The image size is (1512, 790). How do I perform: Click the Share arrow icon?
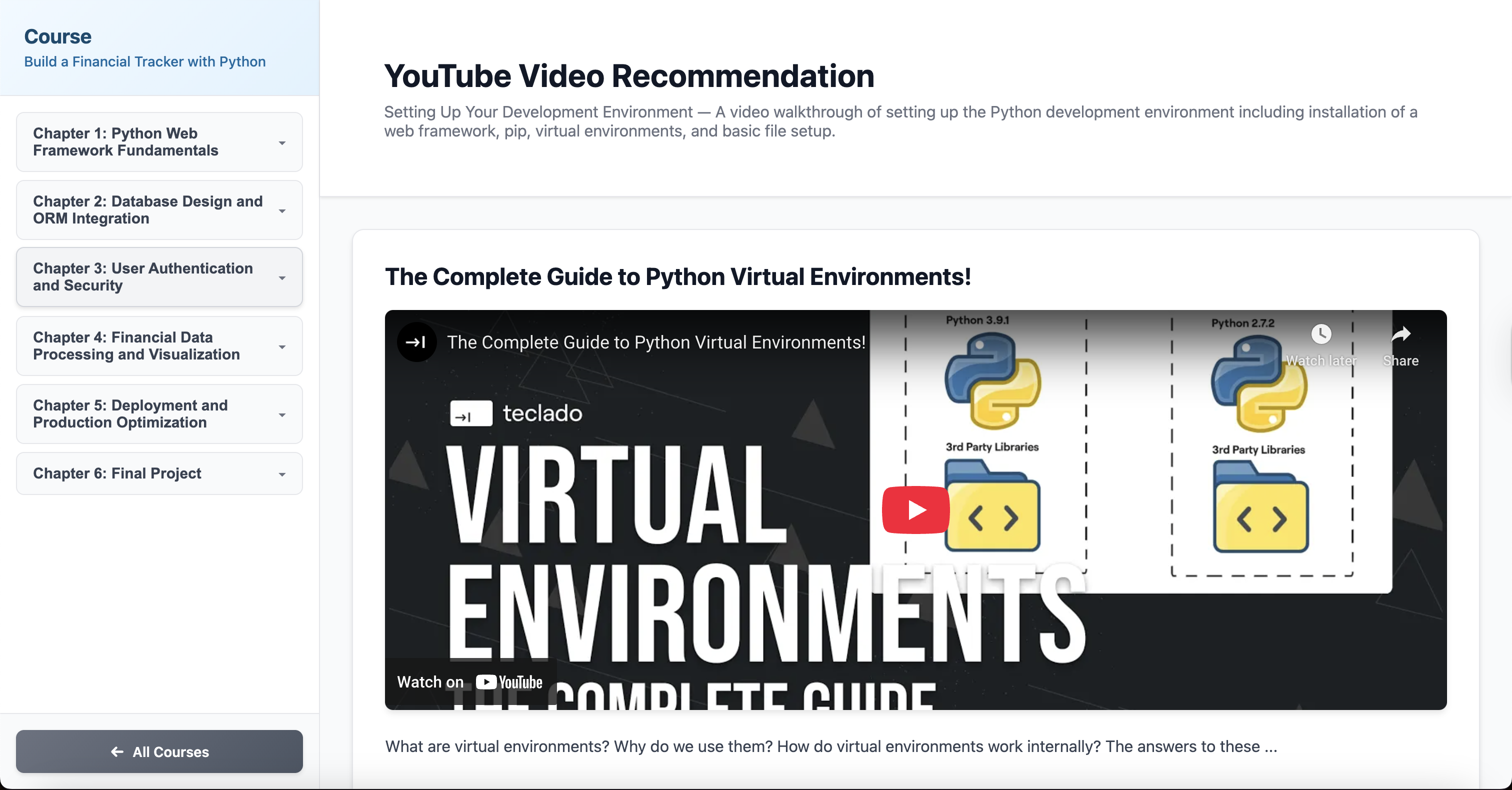(1400, 334)
